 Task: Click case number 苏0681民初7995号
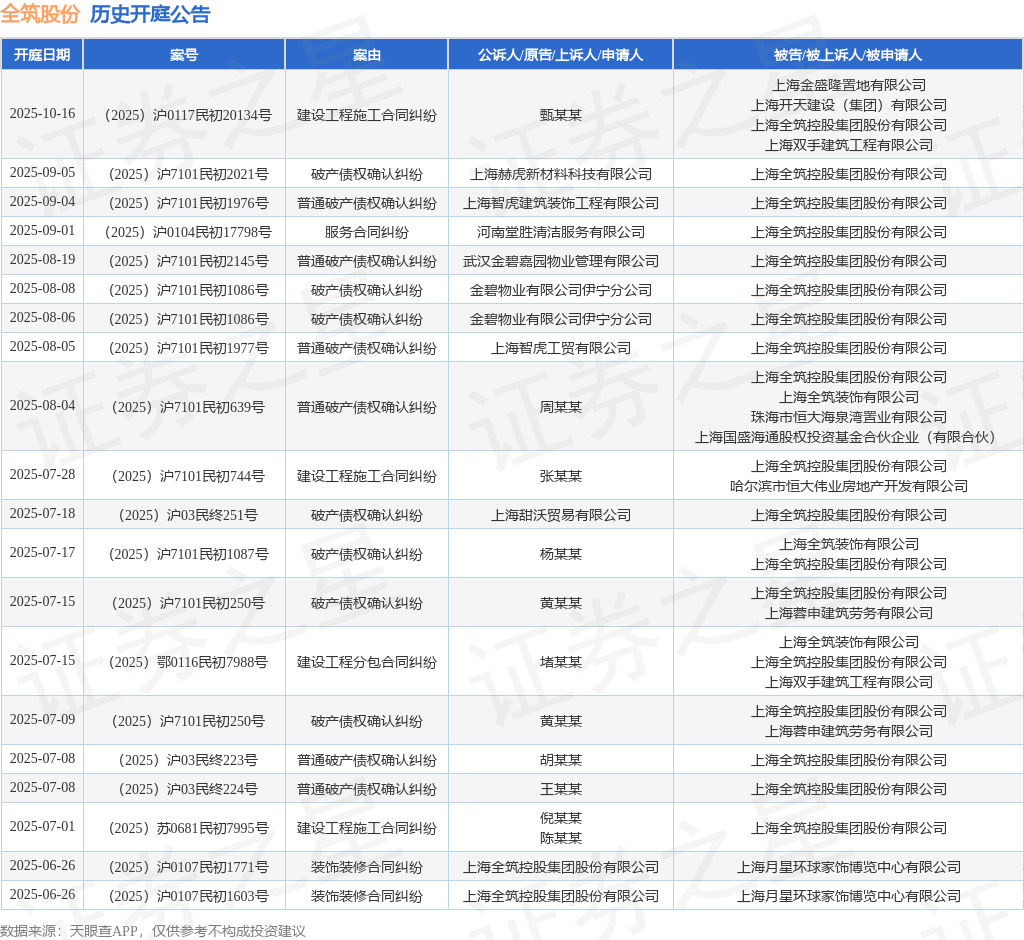click(x=188, y=828)
